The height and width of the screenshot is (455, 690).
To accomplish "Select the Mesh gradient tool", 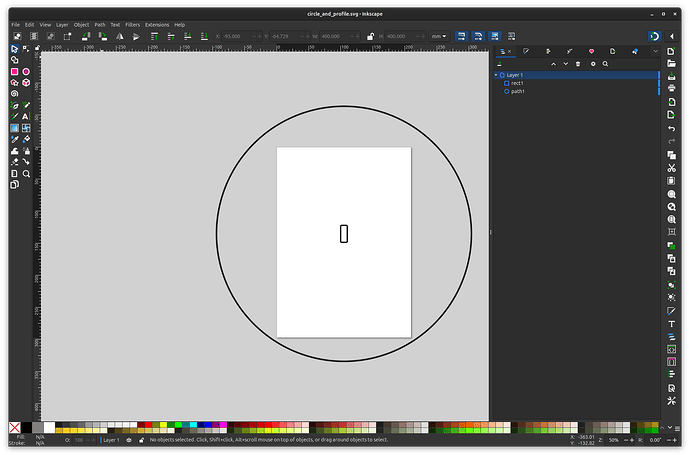I will [x=26, y=128].
